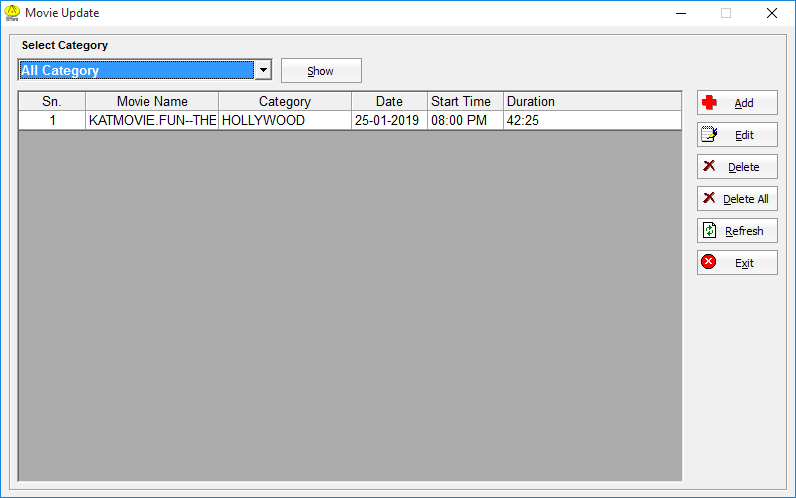The height and width of the screenshot is (498, 796).
Task: Select the HOLLYWOOD category cell
Action: tap(285, 120)
